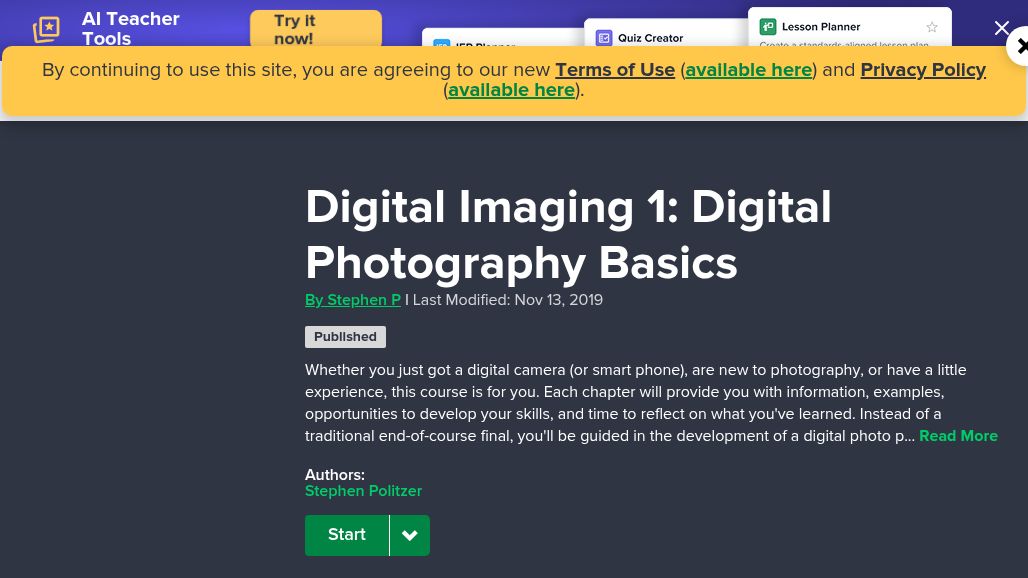Click the Stephen Politzer author link
This screenshot has height=578, width=1028.
[363, 491]
